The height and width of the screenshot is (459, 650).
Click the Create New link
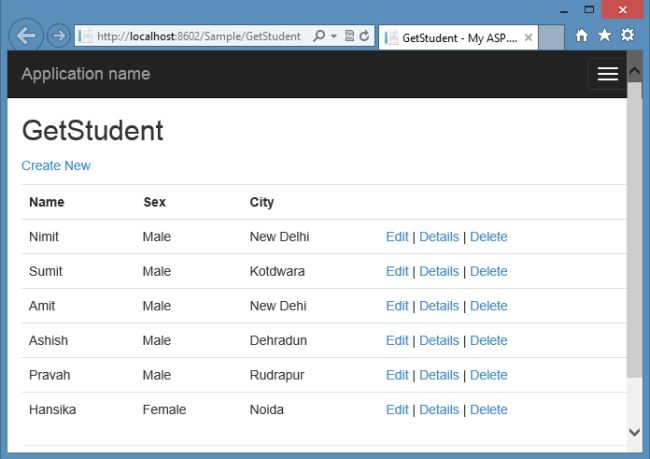[56, 165]
